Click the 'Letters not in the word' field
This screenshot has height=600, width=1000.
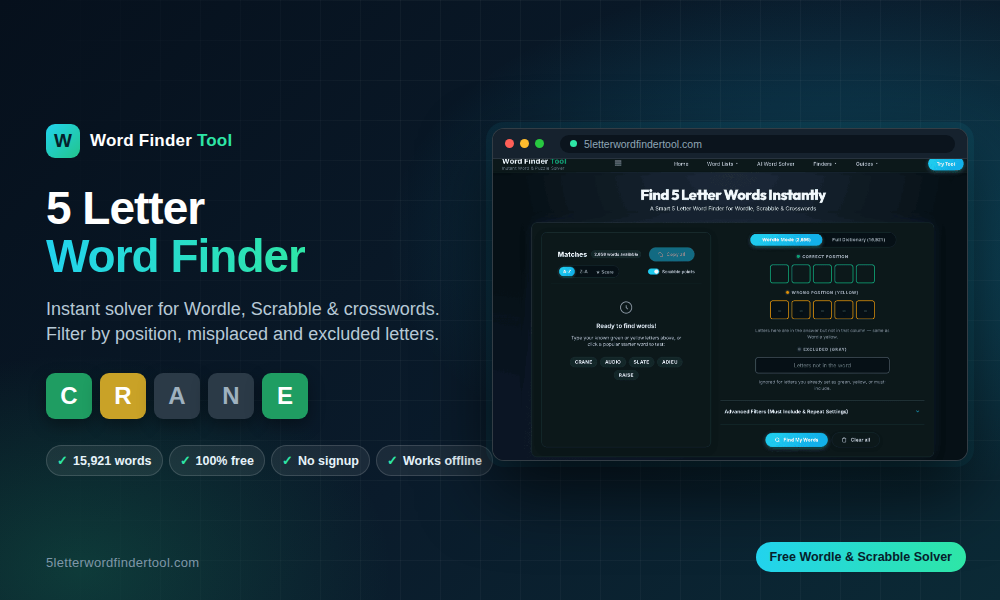(822, 365)
